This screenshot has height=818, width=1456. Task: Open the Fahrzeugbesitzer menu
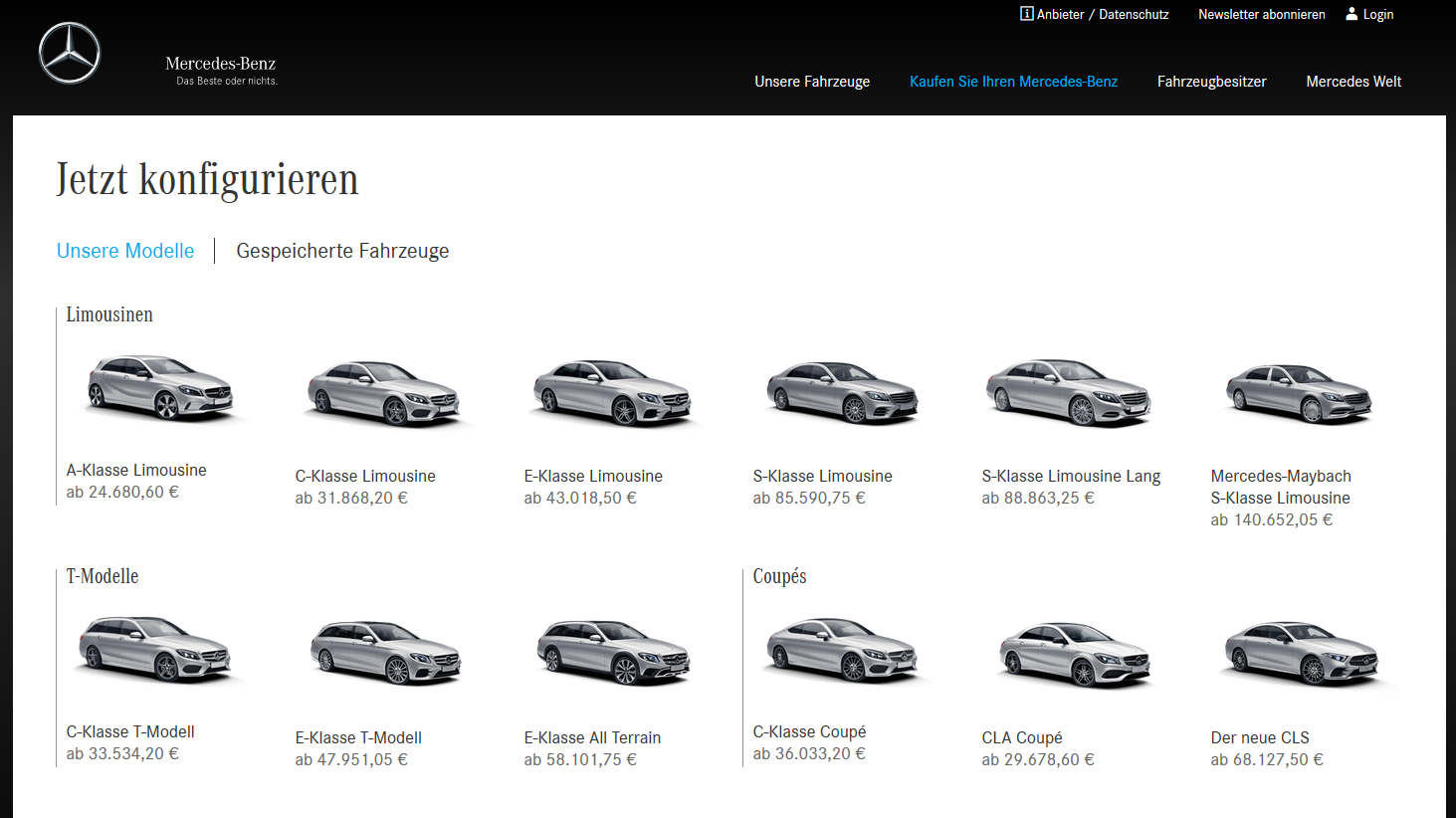pyautogui.click(x=1211, y=82)
